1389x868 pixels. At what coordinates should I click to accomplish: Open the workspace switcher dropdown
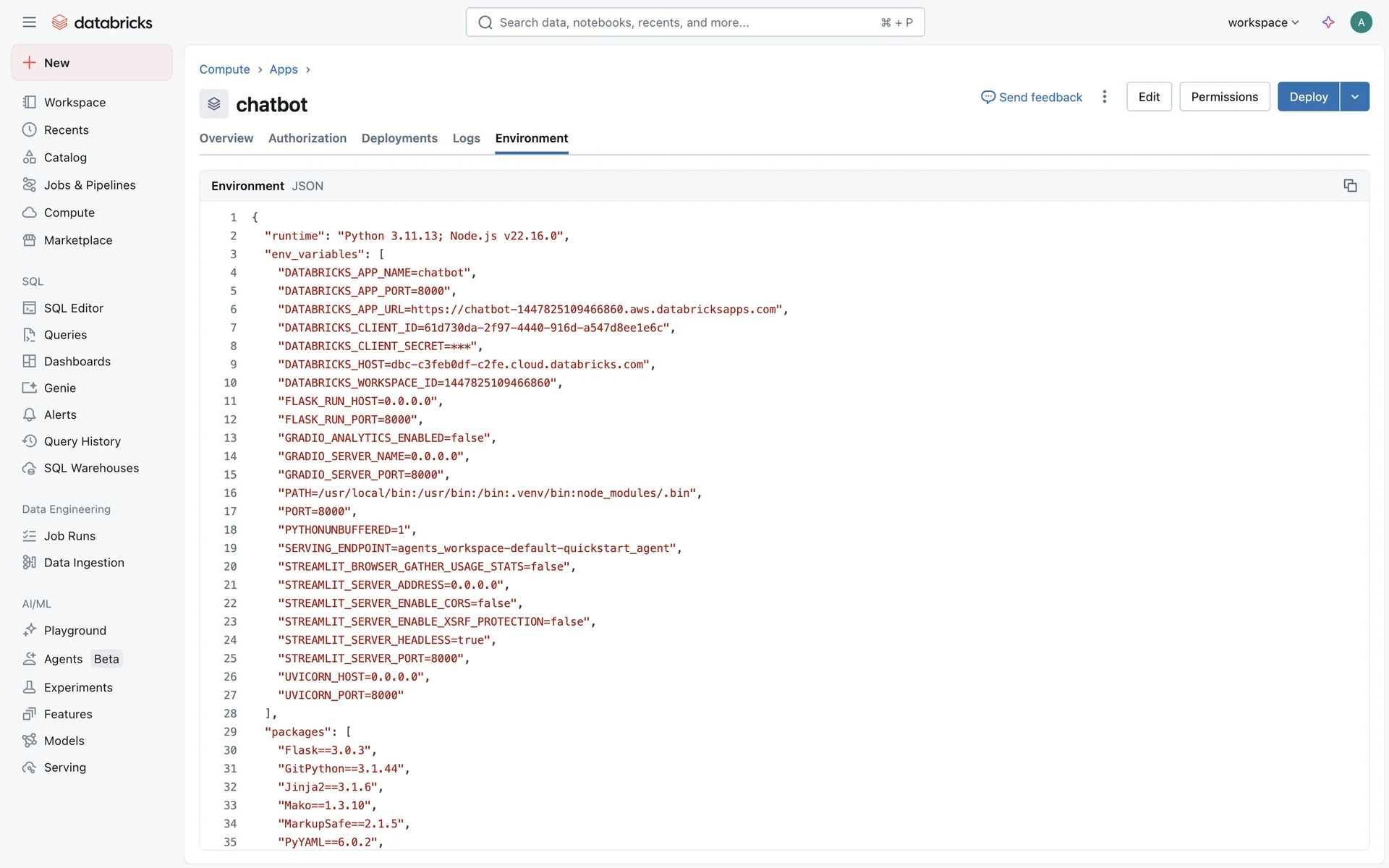[1263, 22]
